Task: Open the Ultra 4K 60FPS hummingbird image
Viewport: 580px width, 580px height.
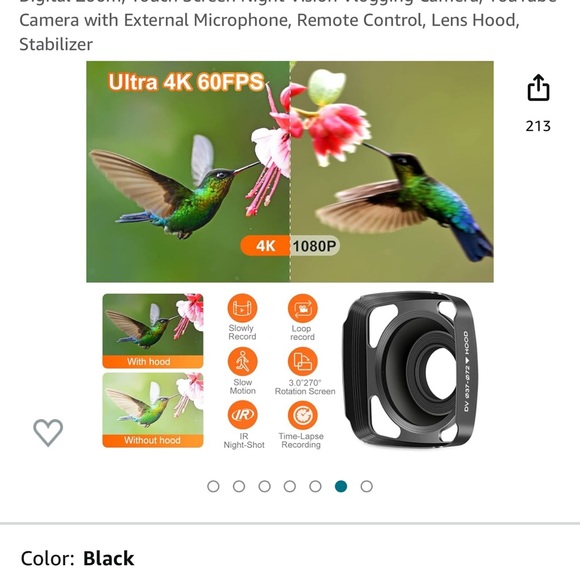Action: pos(290,172)
